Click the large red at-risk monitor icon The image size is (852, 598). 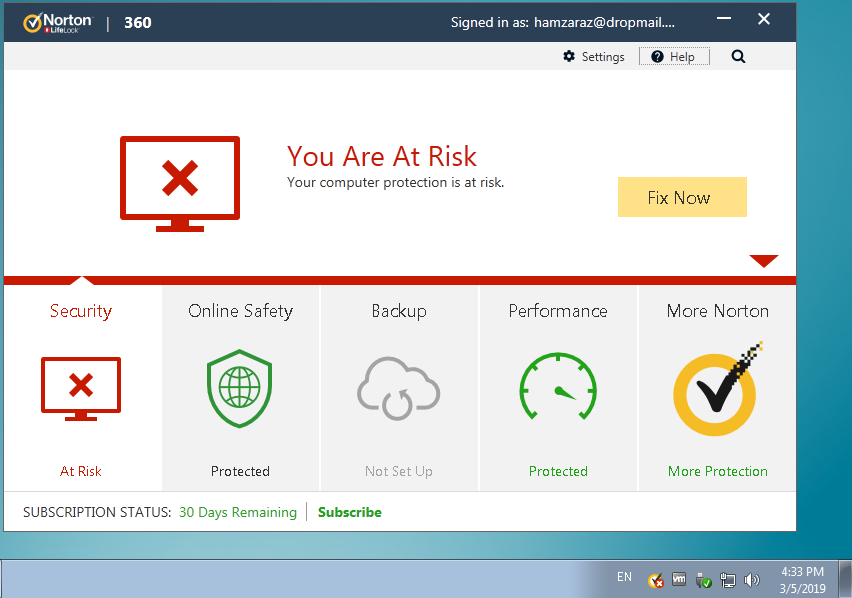pos(180,184)
